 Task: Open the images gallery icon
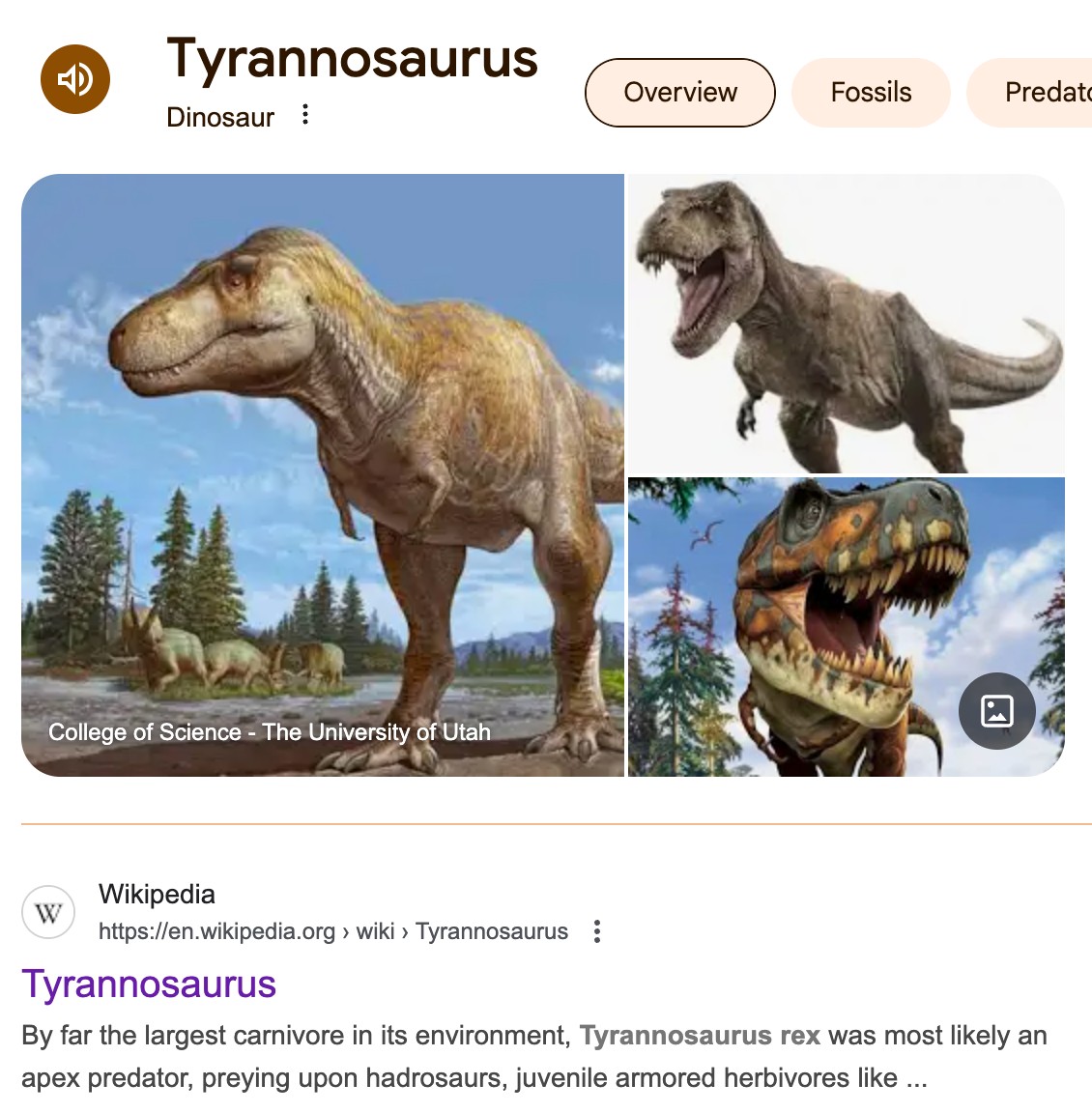[997, 710]
